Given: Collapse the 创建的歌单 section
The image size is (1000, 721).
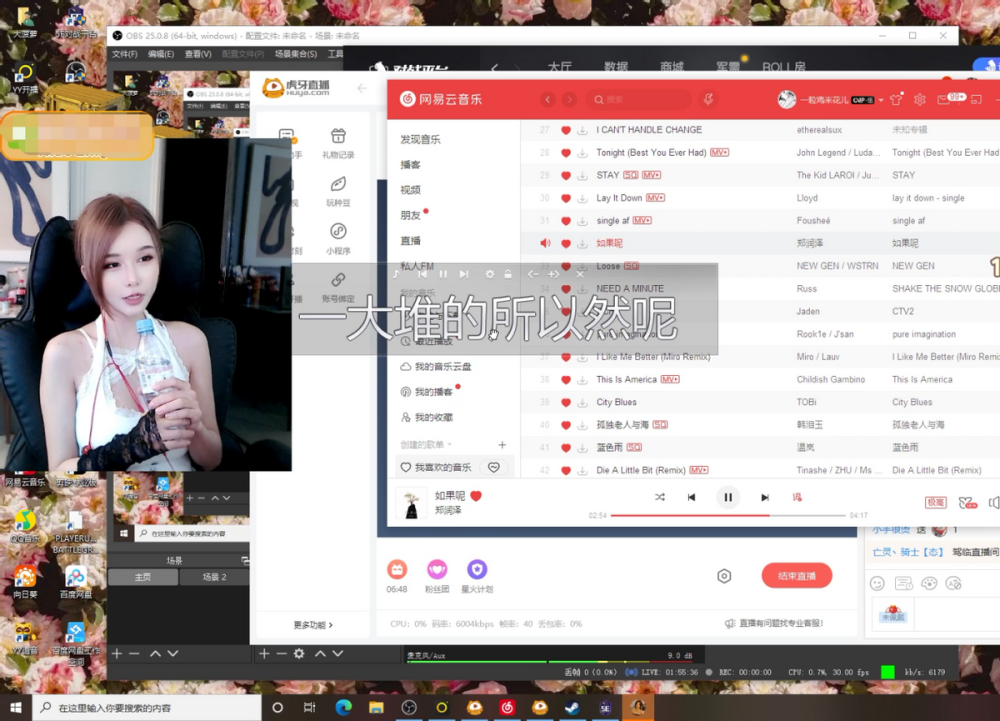Looking at the screenshot, I should (450, 444).
